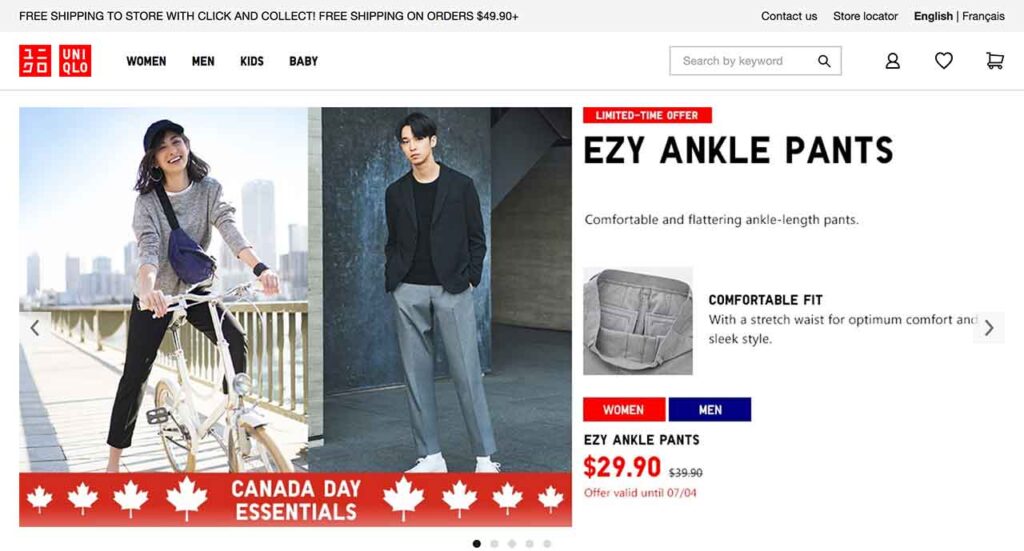Open the shopping cart icon
Screen dimensions: 1024x551
coord(995,61)
